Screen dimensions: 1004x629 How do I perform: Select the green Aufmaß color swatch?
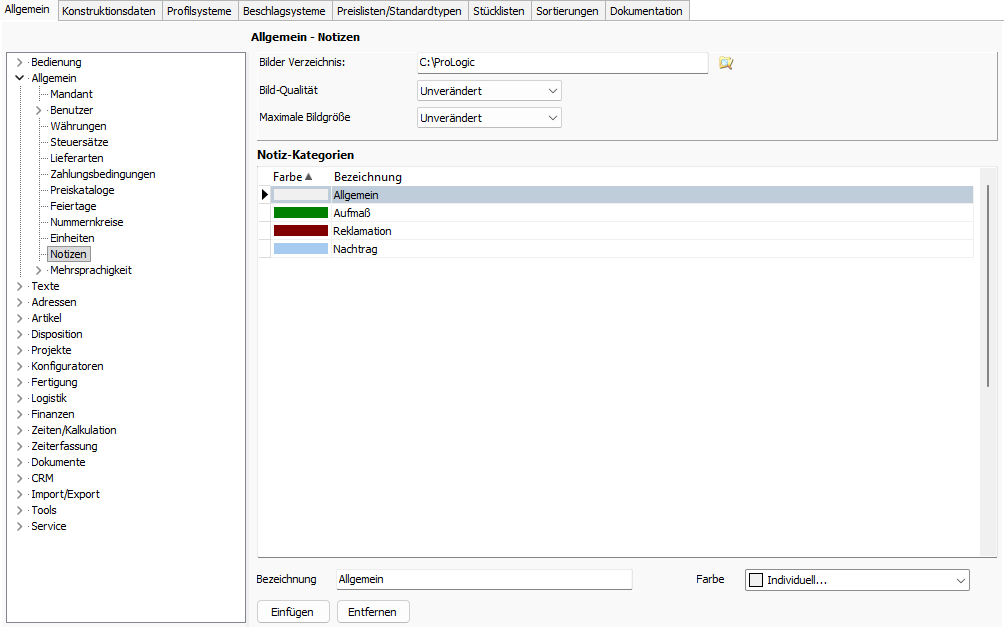coord(300,213)
